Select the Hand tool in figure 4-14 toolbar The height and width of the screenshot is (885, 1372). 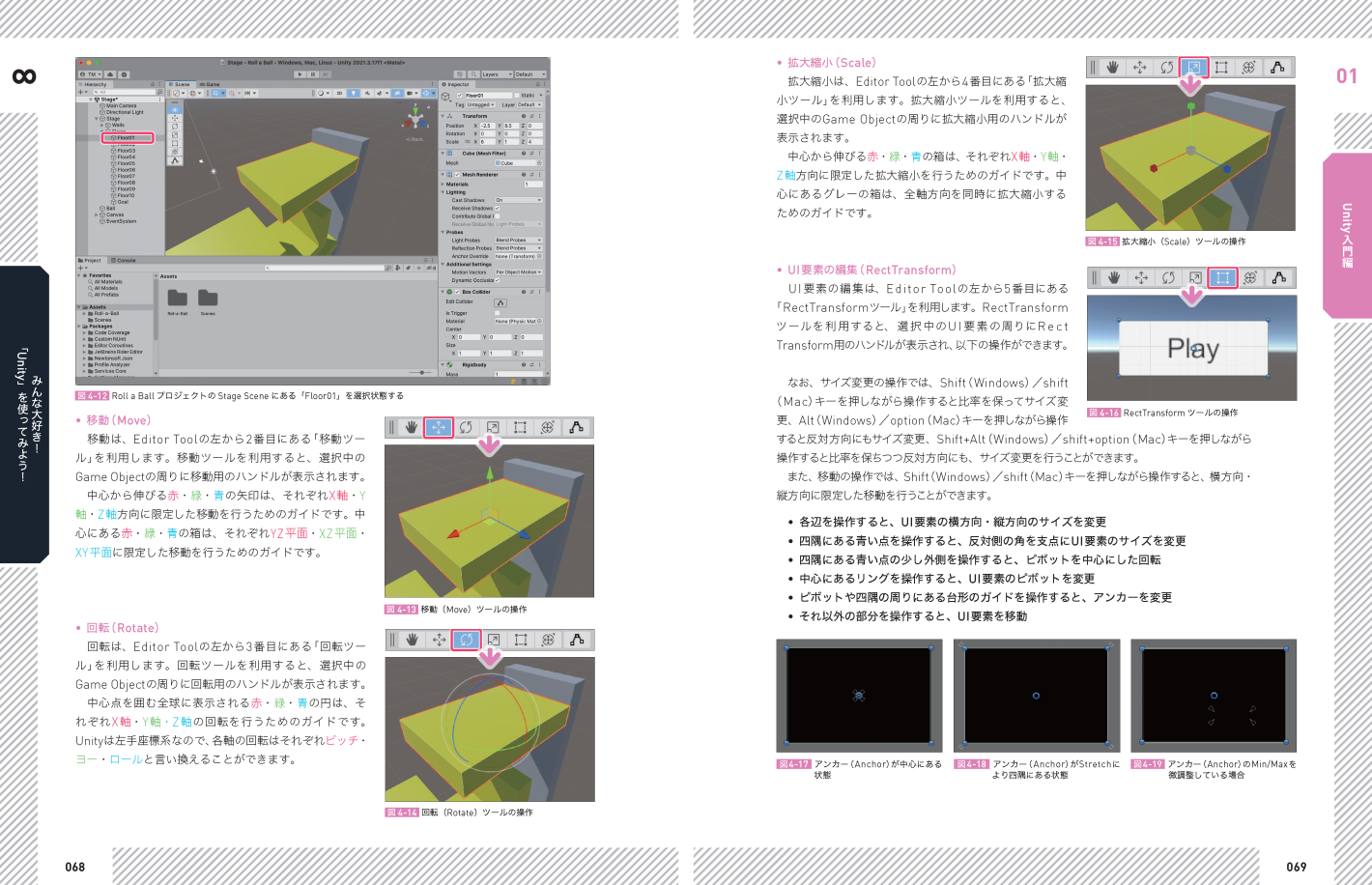413,640
